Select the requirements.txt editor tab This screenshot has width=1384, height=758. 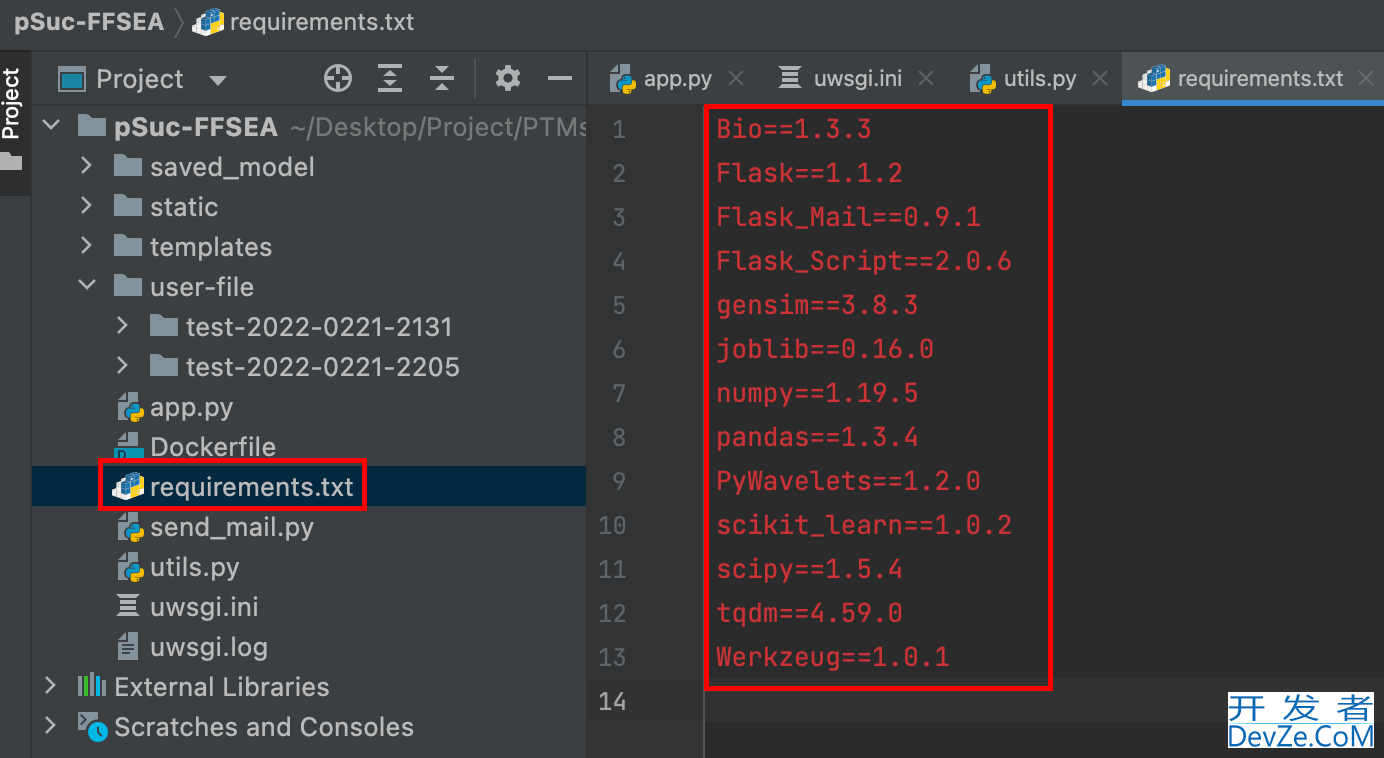tap(1243, 78)
